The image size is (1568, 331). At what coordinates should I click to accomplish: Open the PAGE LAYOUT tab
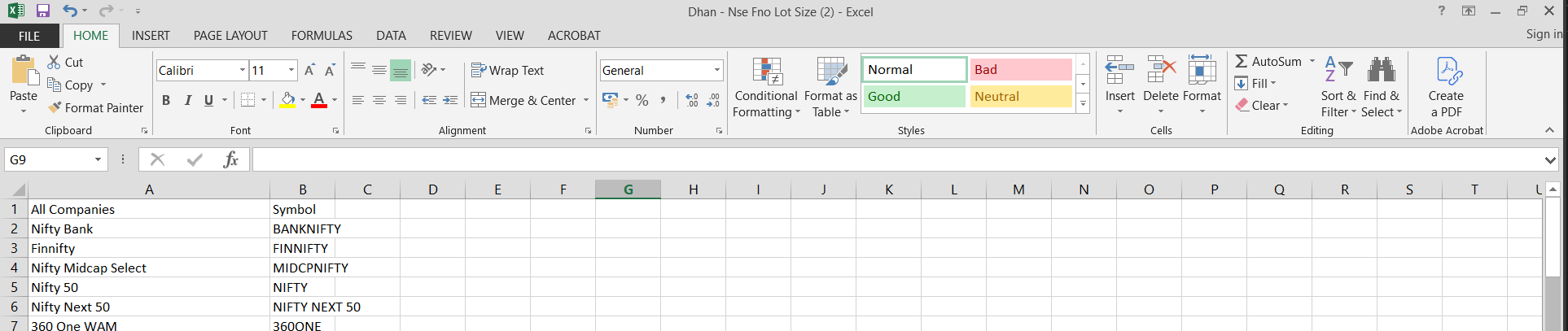[230, 36]
